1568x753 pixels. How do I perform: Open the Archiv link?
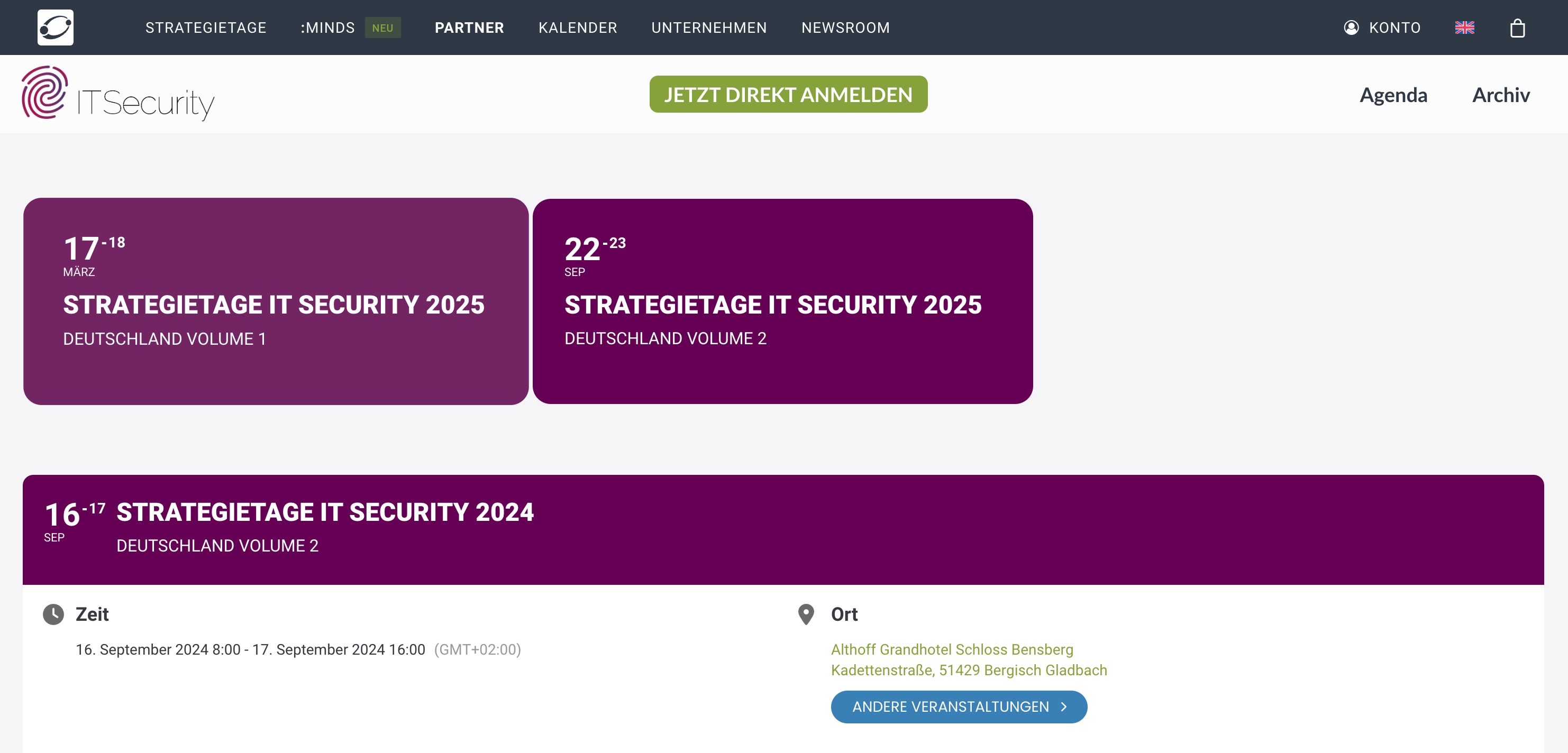pos(1500,95)
